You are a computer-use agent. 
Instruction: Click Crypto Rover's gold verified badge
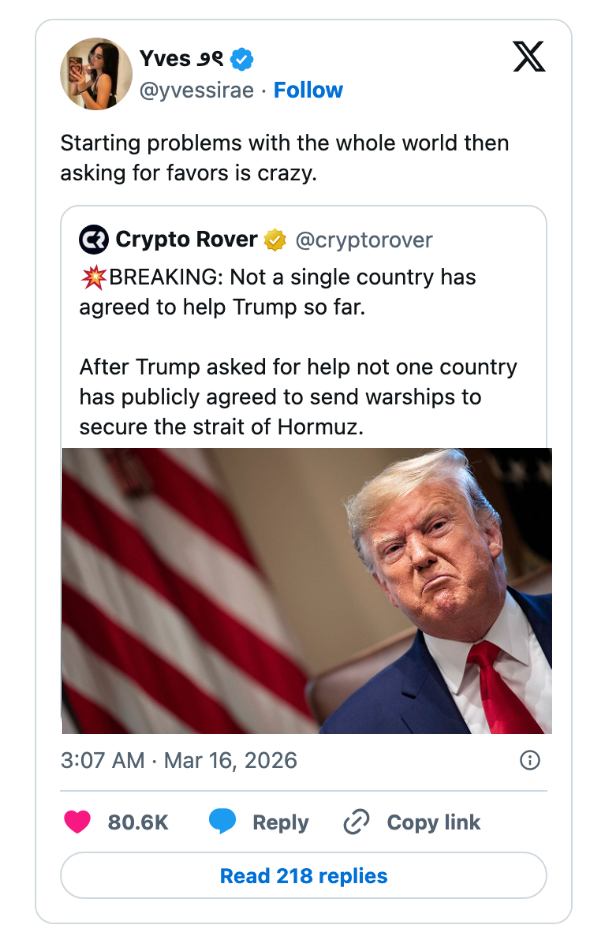coord(275,240)
